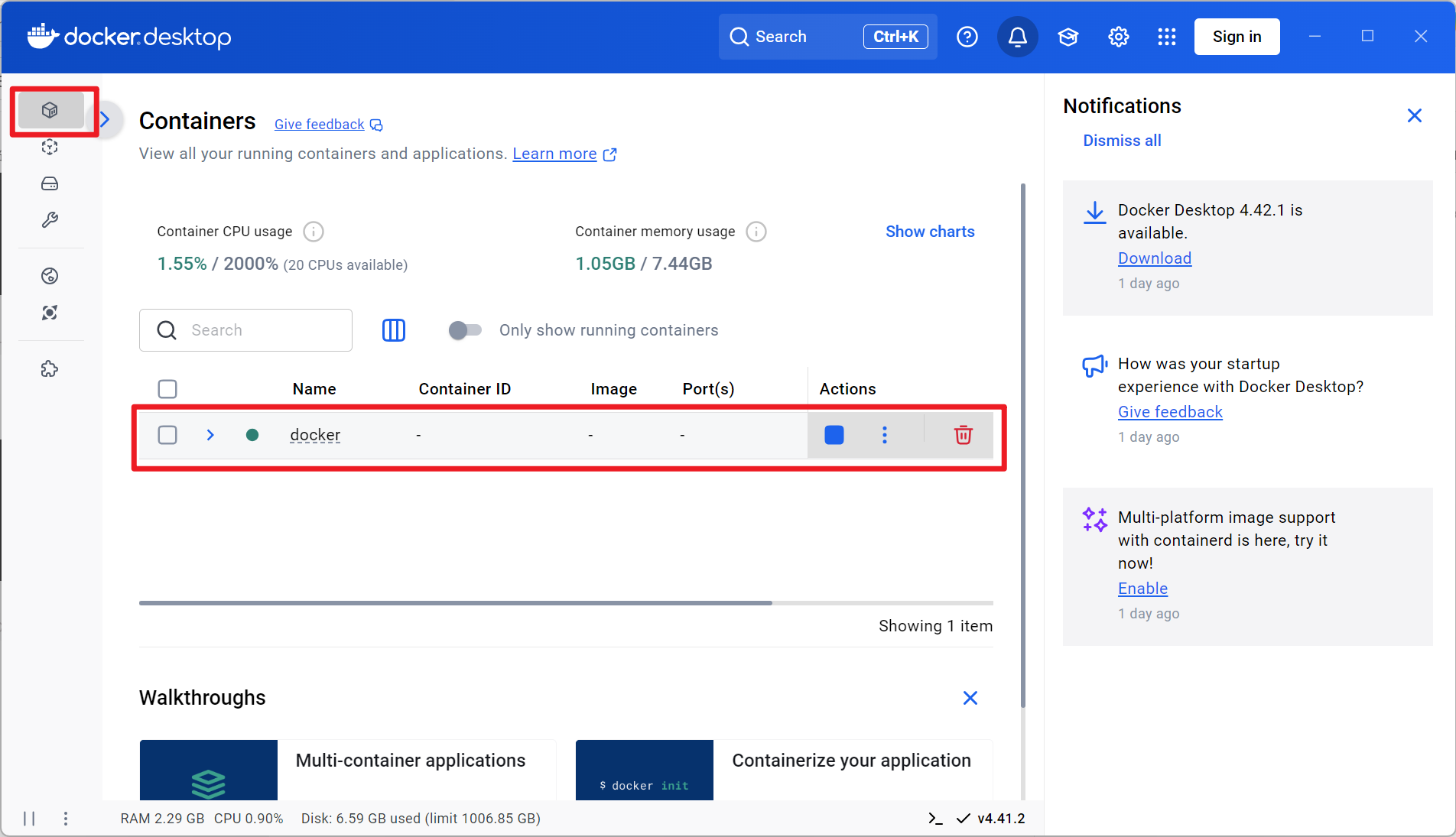The height and width of the screenshot is (837, 1456).
Task: Open the Give feedback link beside Containers
Action: click(328, 125)
